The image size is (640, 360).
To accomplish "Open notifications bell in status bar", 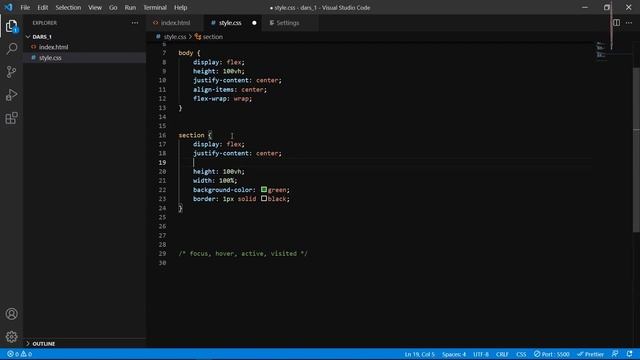I will [629, 354].
